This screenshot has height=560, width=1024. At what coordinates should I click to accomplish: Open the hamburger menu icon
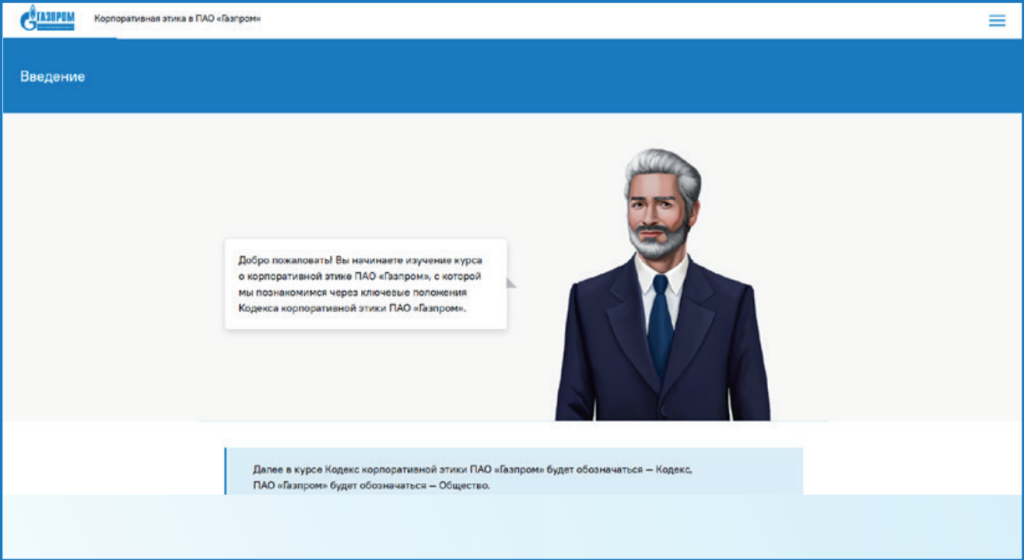997,21
